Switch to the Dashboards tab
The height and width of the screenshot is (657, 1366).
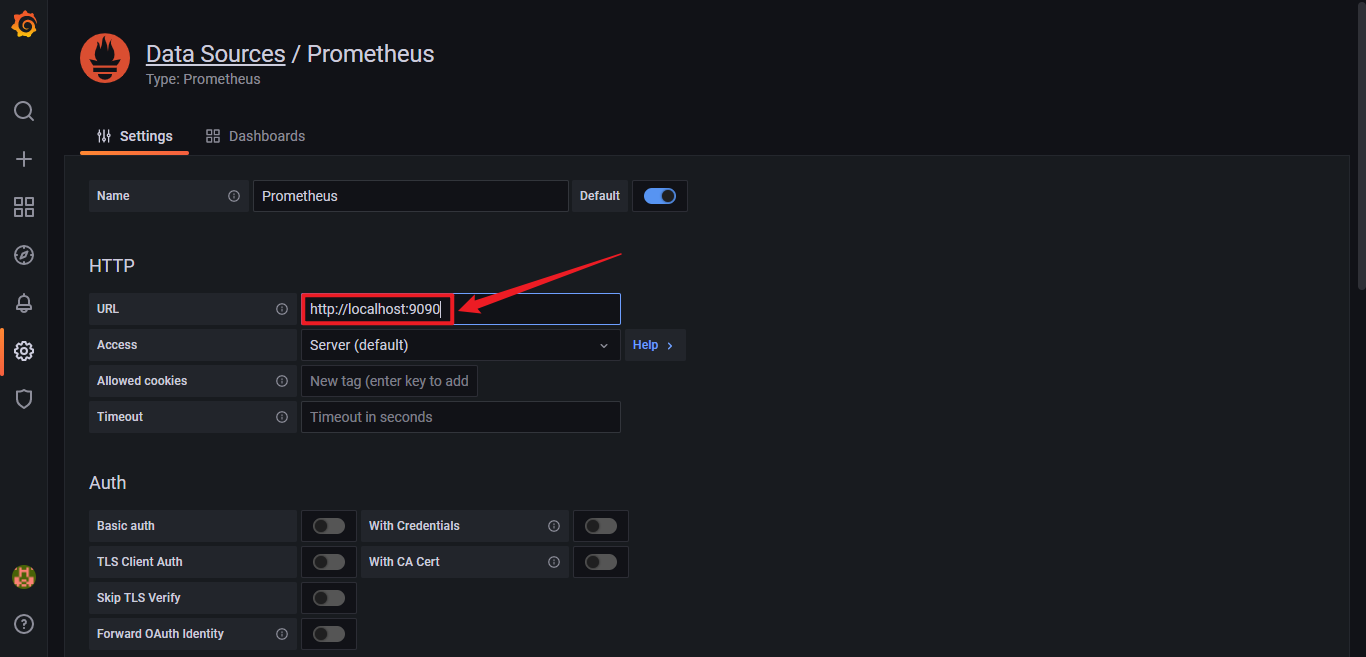(255, 136)
